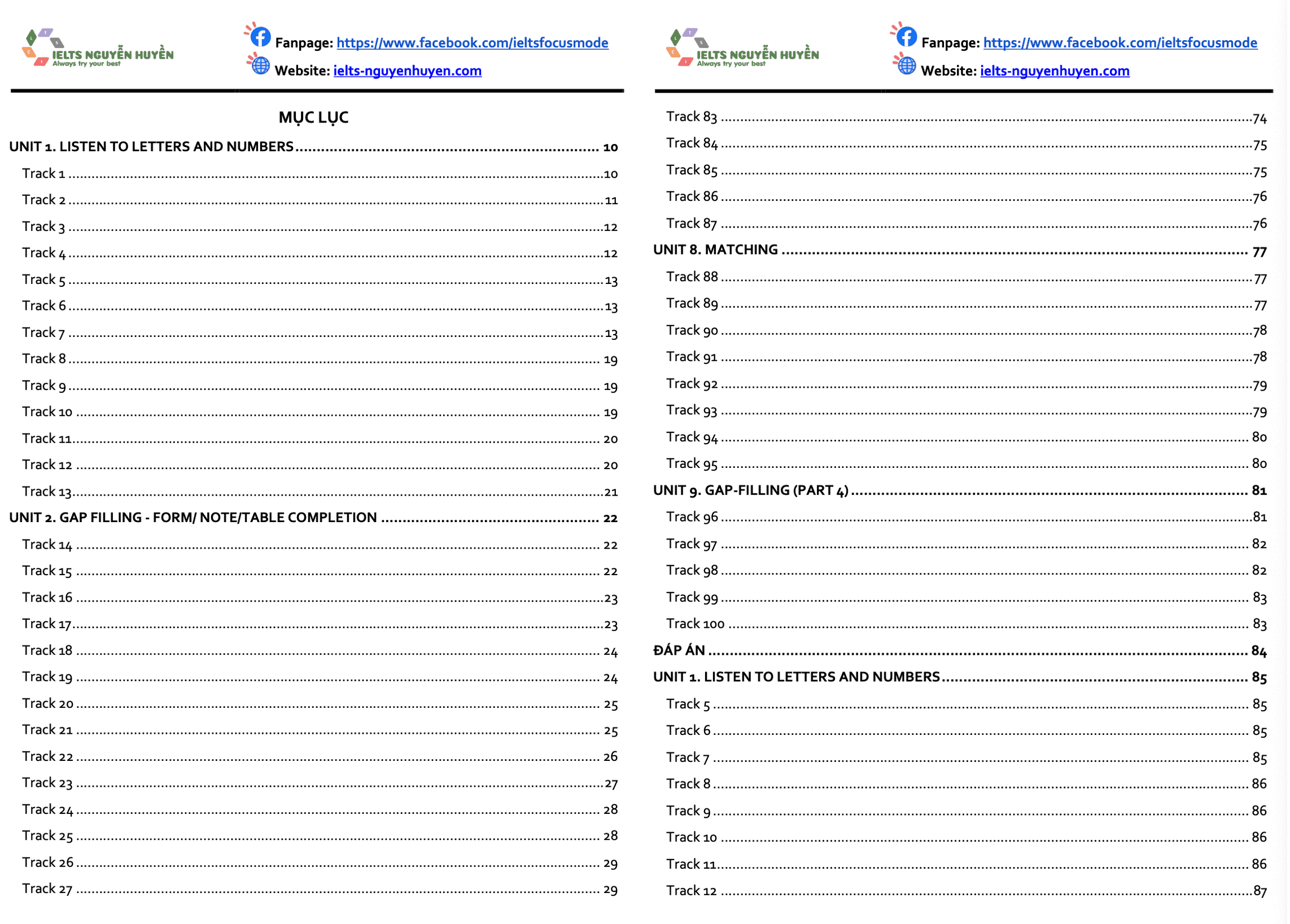Image resolution: width=1290 pixels, height=924 pixels.
Task: Open ielts-nguyenhuyen.com link on right page
Action: pyautogui.click(x=1055, y=71)
